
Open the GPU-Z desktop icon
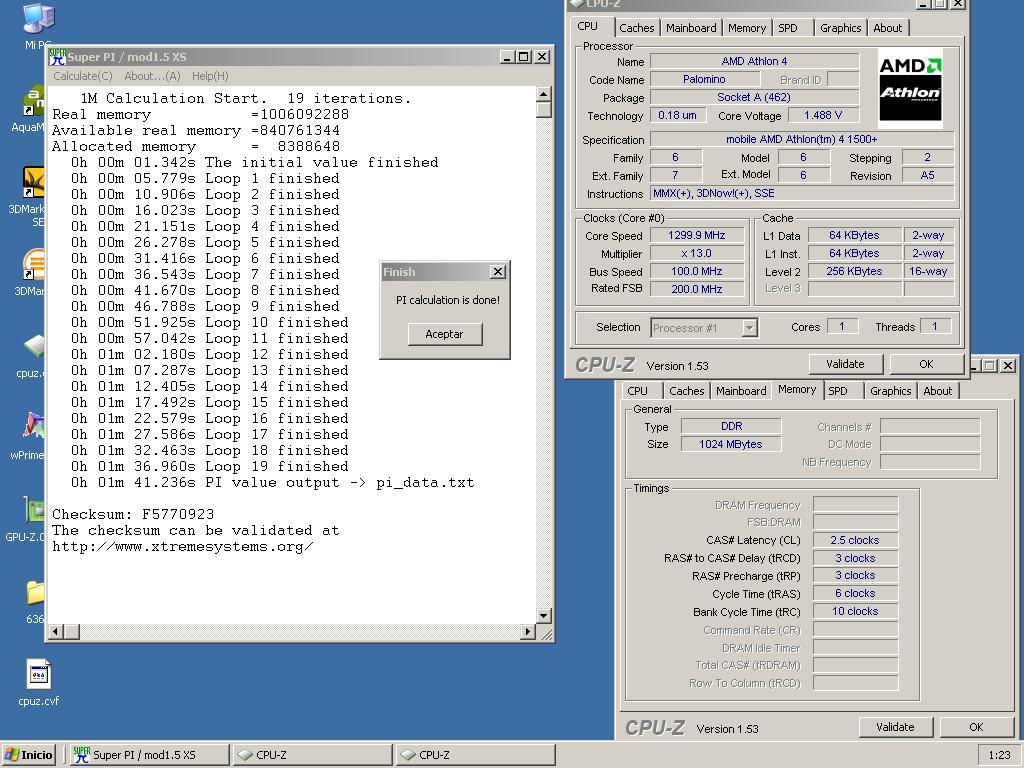tap(34, 510)
